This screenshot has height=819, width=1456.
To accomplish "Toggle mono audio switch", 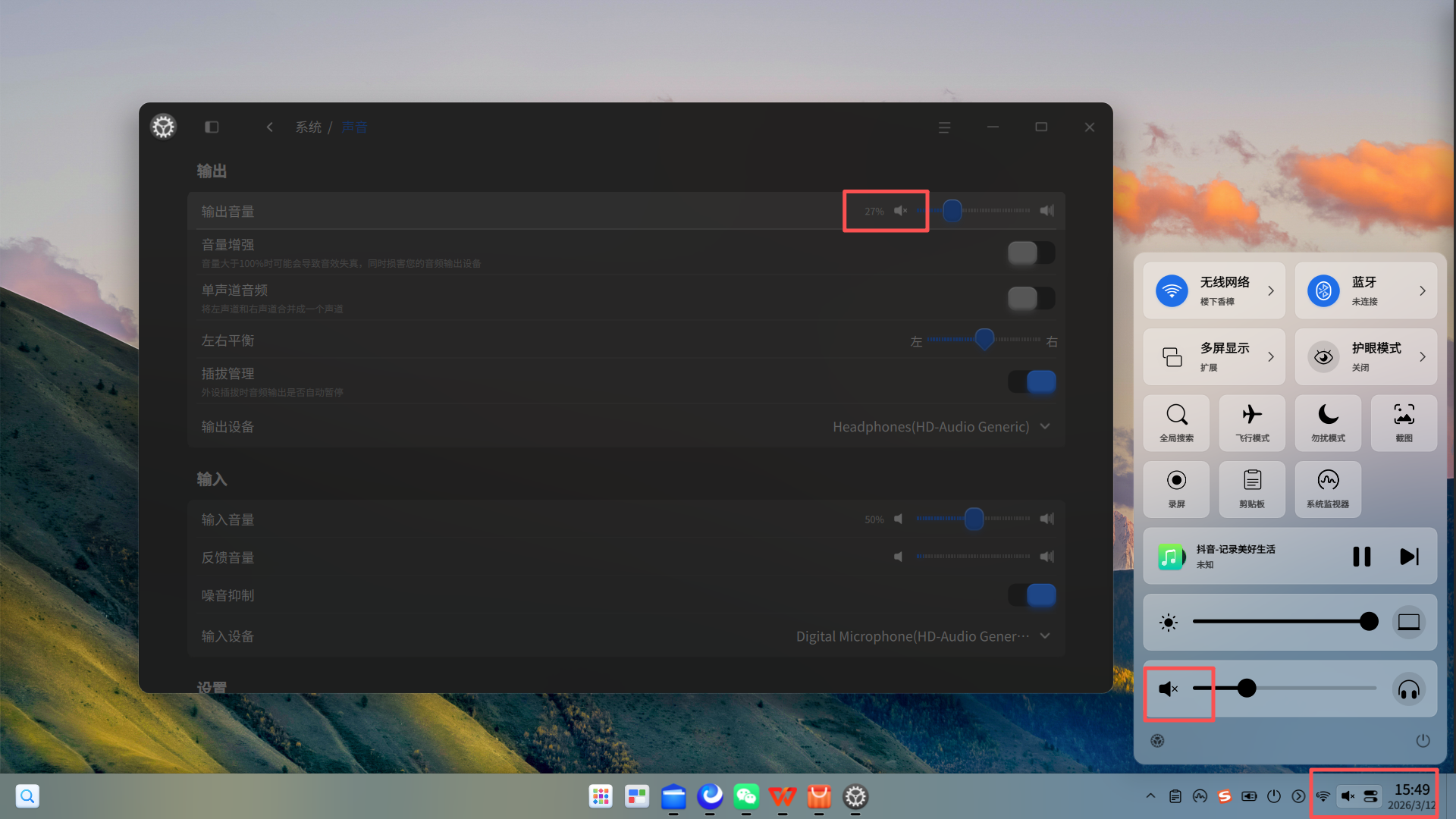I will click(x=1031, y=298).
